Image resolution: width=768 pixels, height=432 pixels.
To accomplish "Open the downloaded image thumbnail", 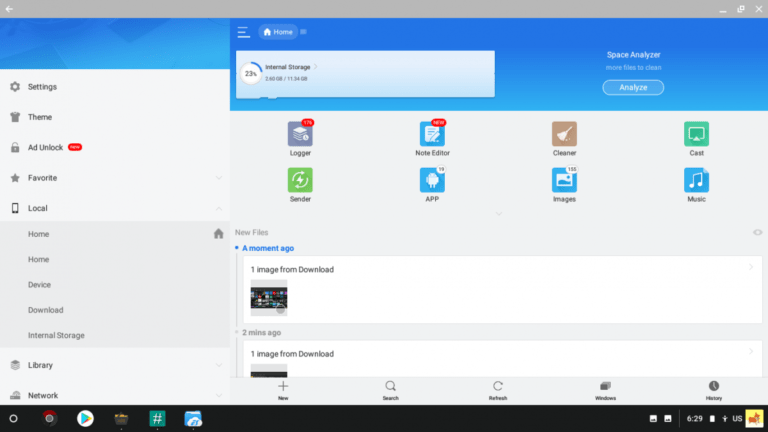I will point(269,297).
